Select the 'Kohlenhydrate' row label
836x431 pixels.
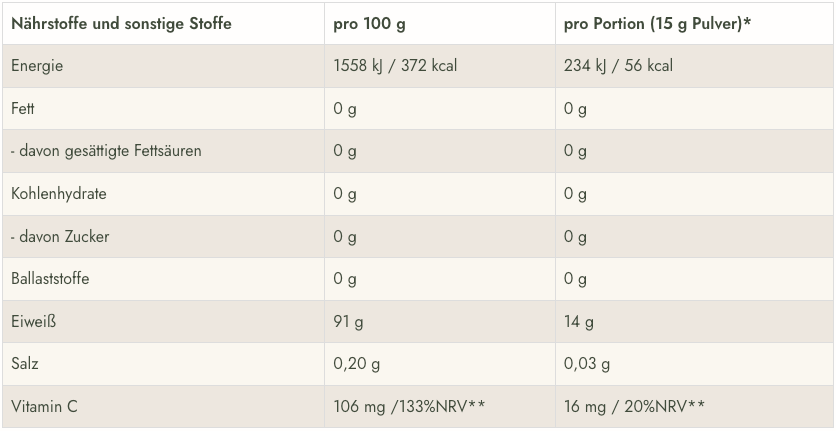click(59, 193)
